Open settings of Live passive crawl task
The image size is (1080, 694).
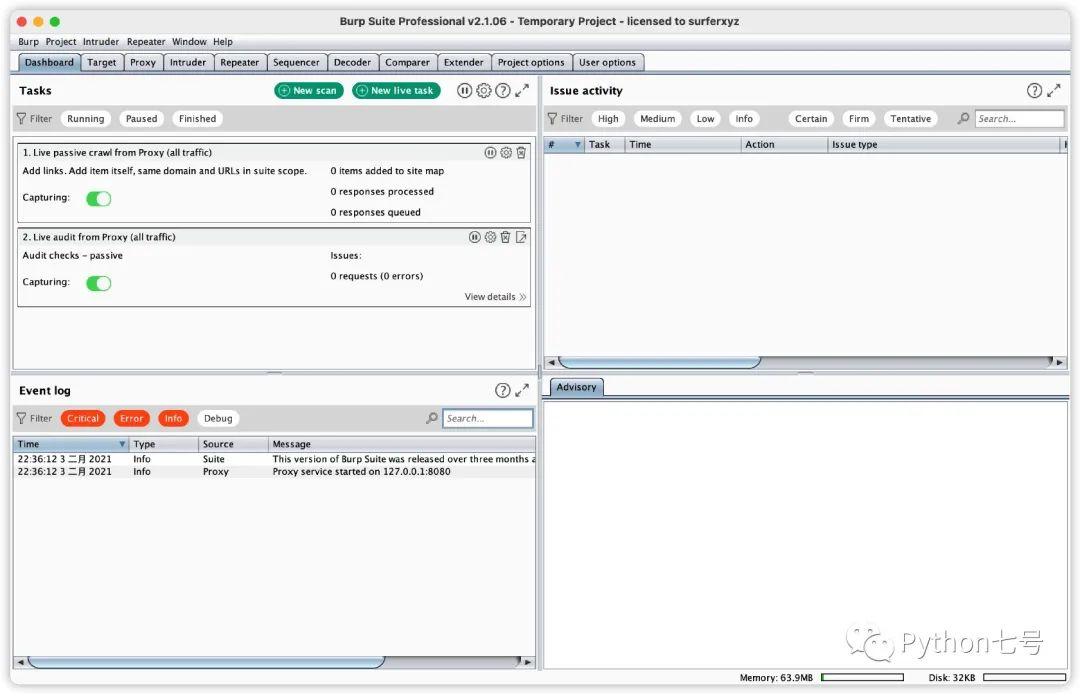pos(506,153)
